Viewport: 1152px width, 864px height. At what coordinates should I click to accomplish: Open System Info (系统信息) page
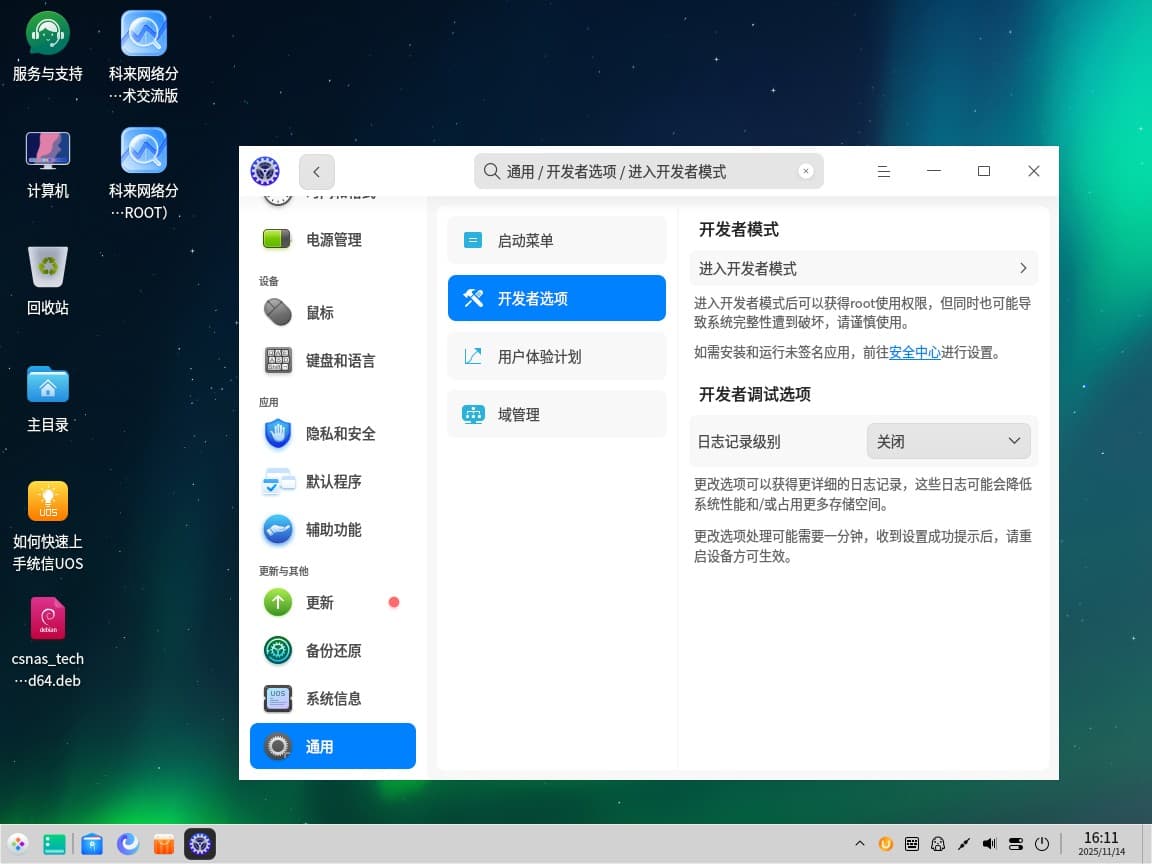point(332,699)
